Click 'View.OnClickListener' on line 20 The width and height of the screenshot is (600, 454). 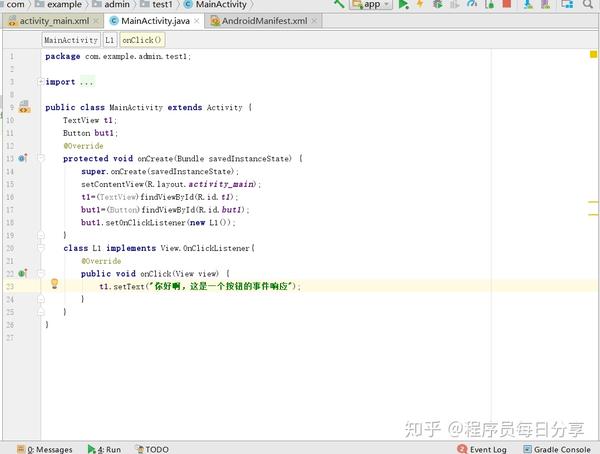click(205, 248)
